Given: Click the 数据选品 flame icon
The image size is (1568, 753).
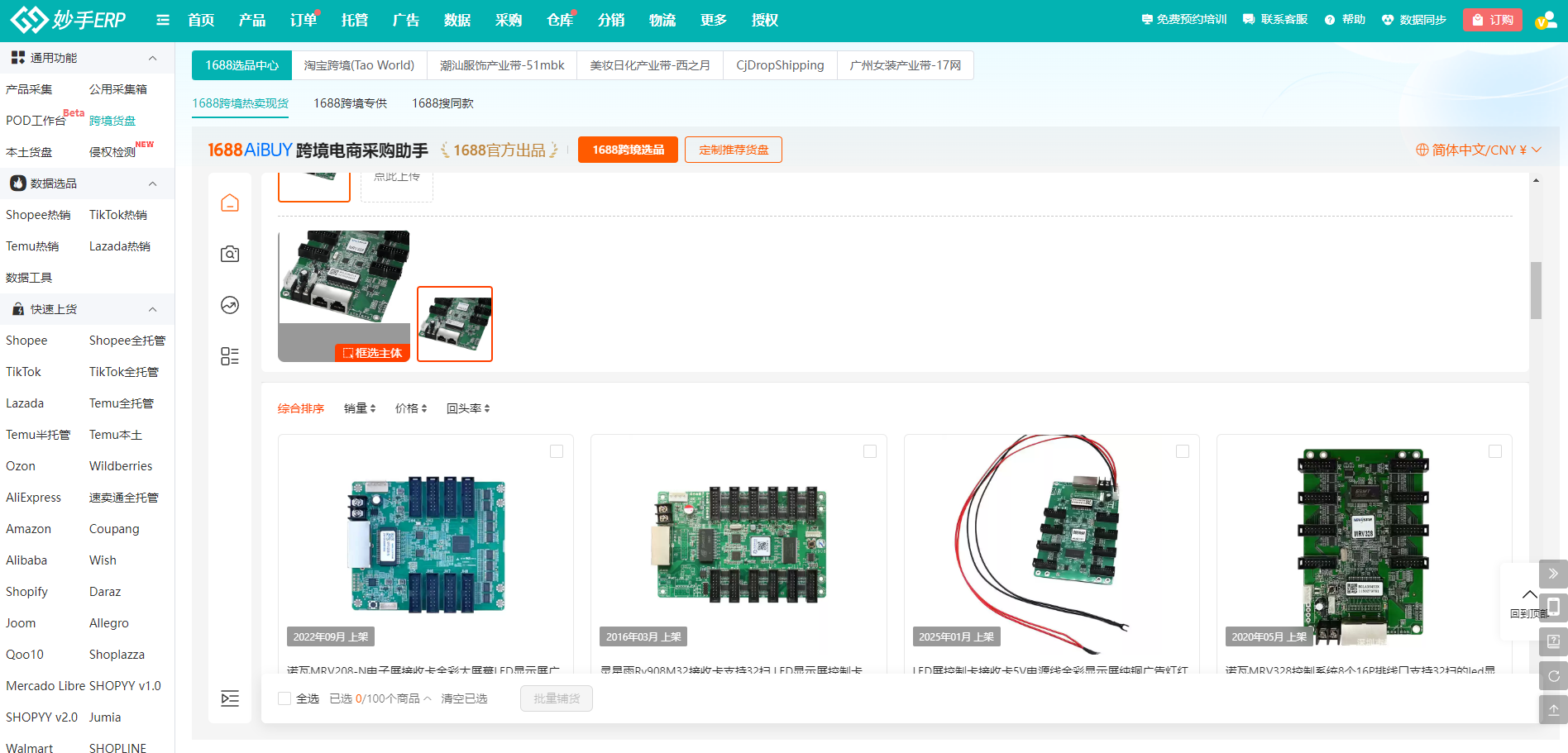Looking at the screenshot, I should point(18,183).
